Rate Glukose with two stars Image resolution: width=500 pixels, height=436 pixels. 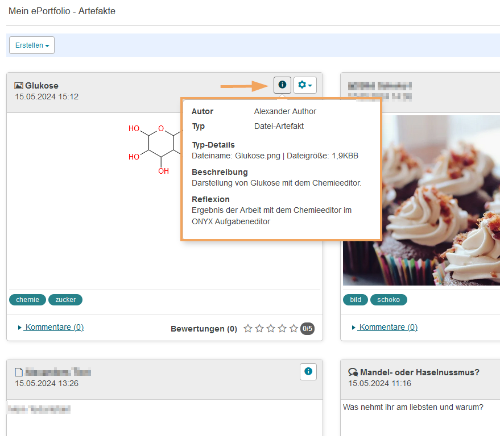coord(259,329)
